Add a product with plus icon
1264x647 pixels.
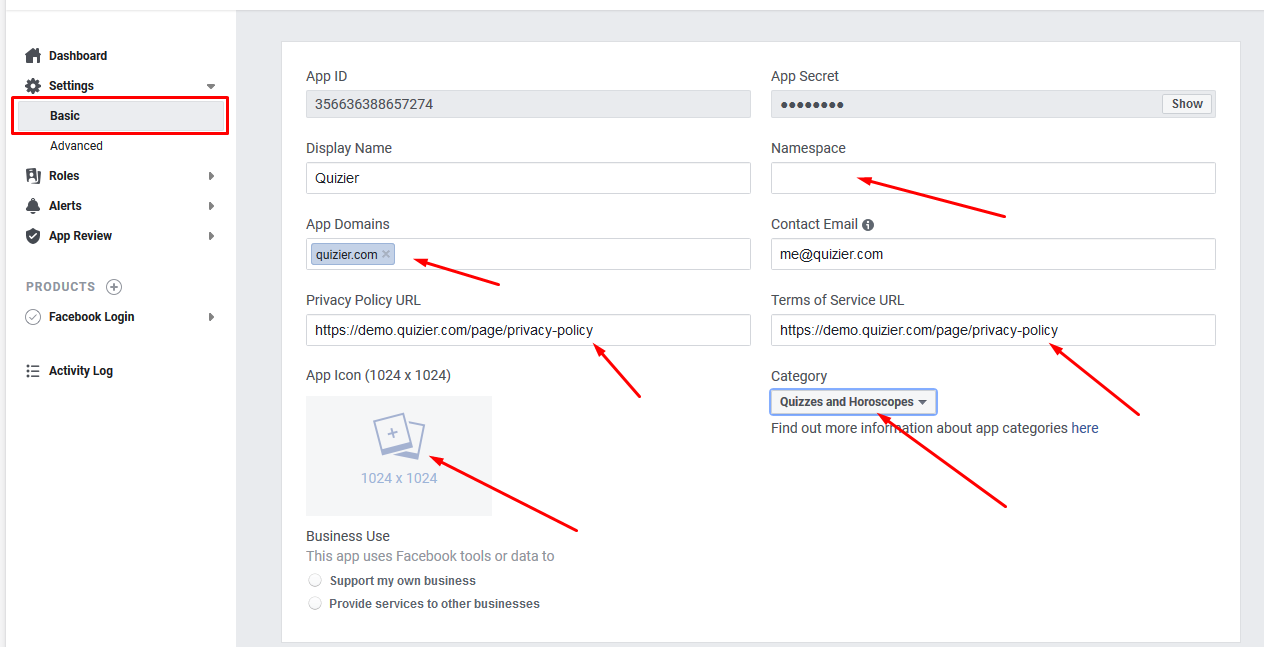click(114, 287)
